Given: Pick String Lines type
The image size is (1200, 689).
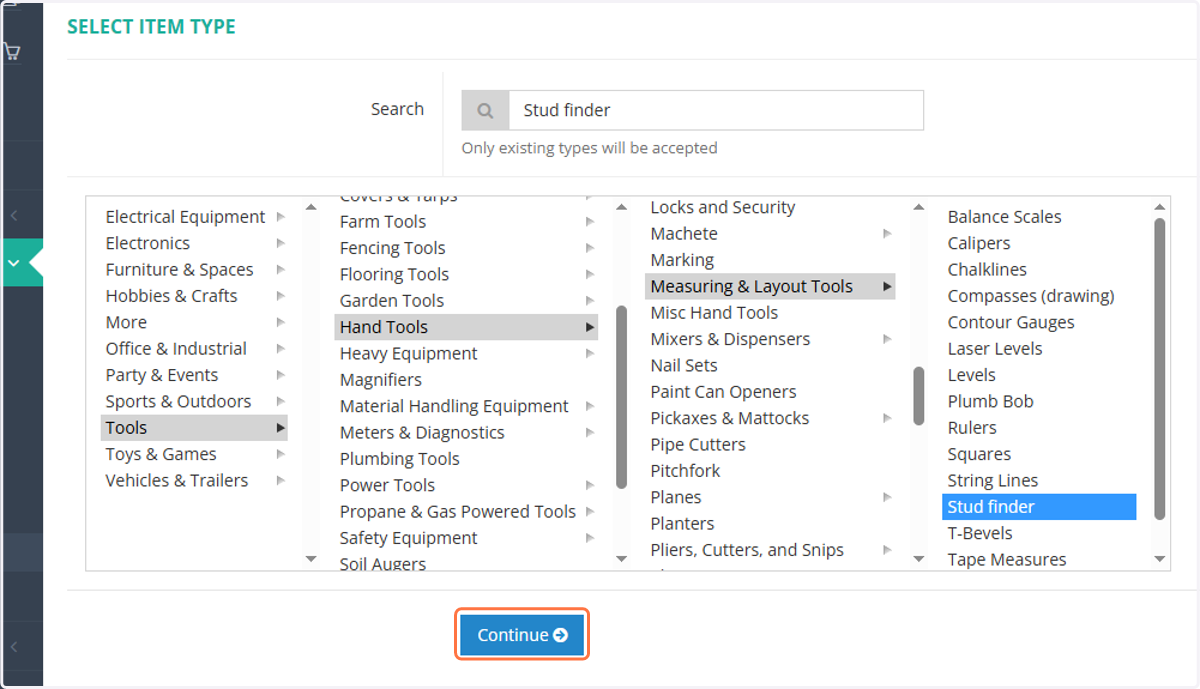Looking at the screenshot, I should 993,481.
